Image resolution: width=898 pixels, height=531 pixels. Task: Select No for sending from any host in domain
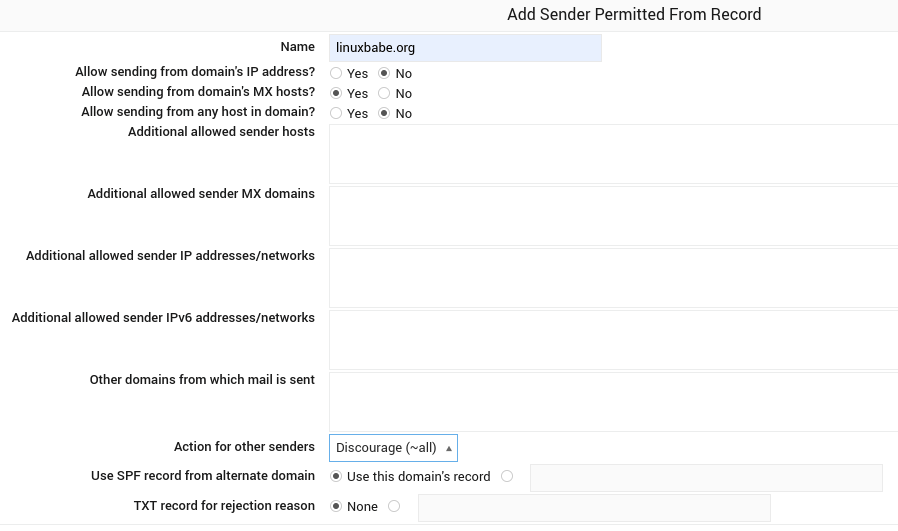pos(384,114)
